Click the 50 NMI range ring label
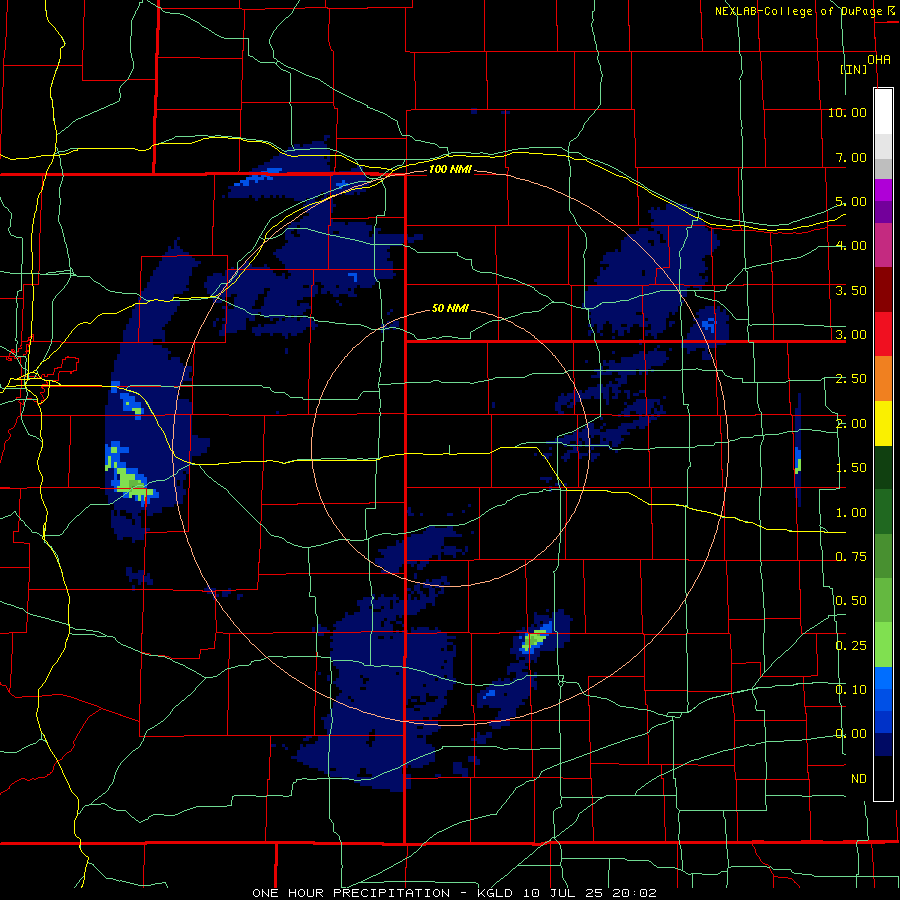The height and width of the screenshot is (900, 900). pos(450,308)
